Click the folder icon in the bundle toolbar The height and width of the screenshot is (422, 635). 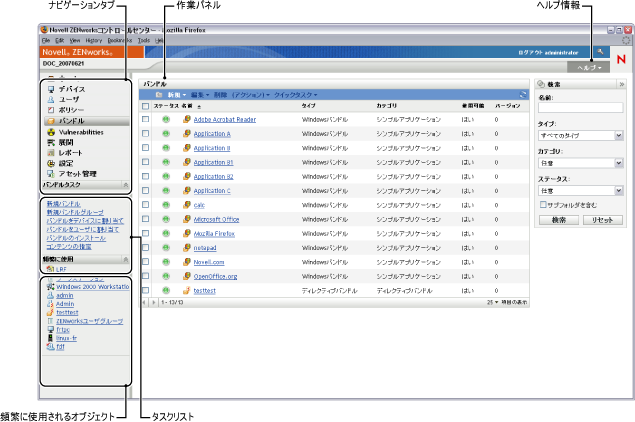pos(159,95)
